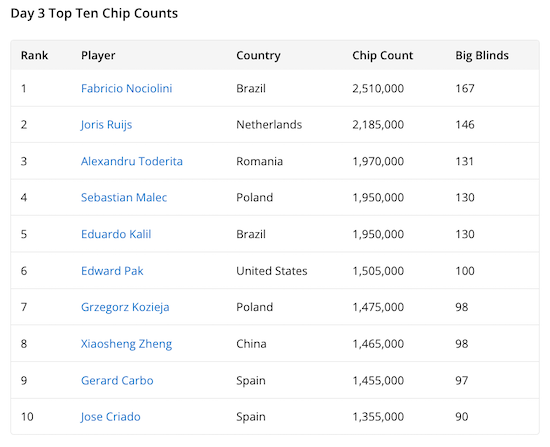Open Eduardo Kalil player link

[x=116, y=234]
